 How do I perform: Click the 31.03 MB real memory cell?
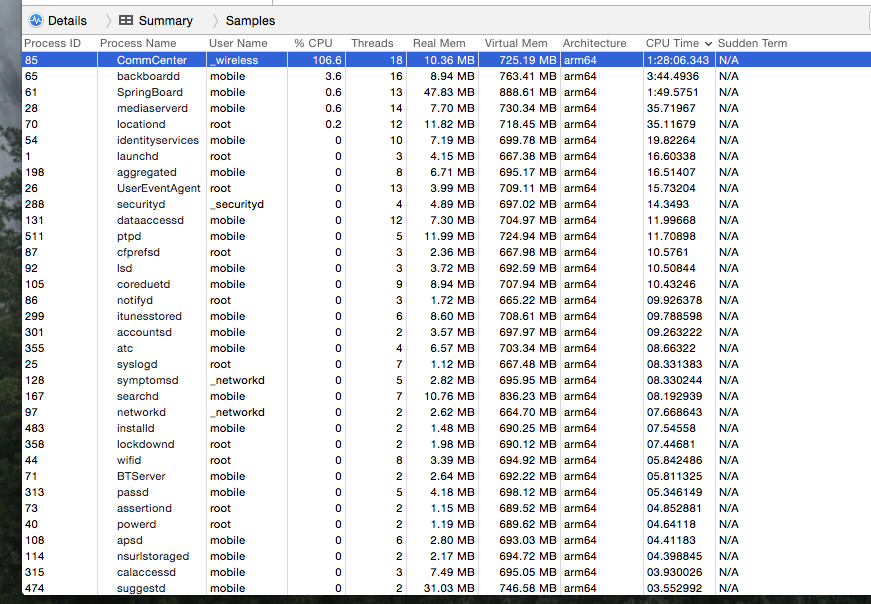click(x=449, y=588)
